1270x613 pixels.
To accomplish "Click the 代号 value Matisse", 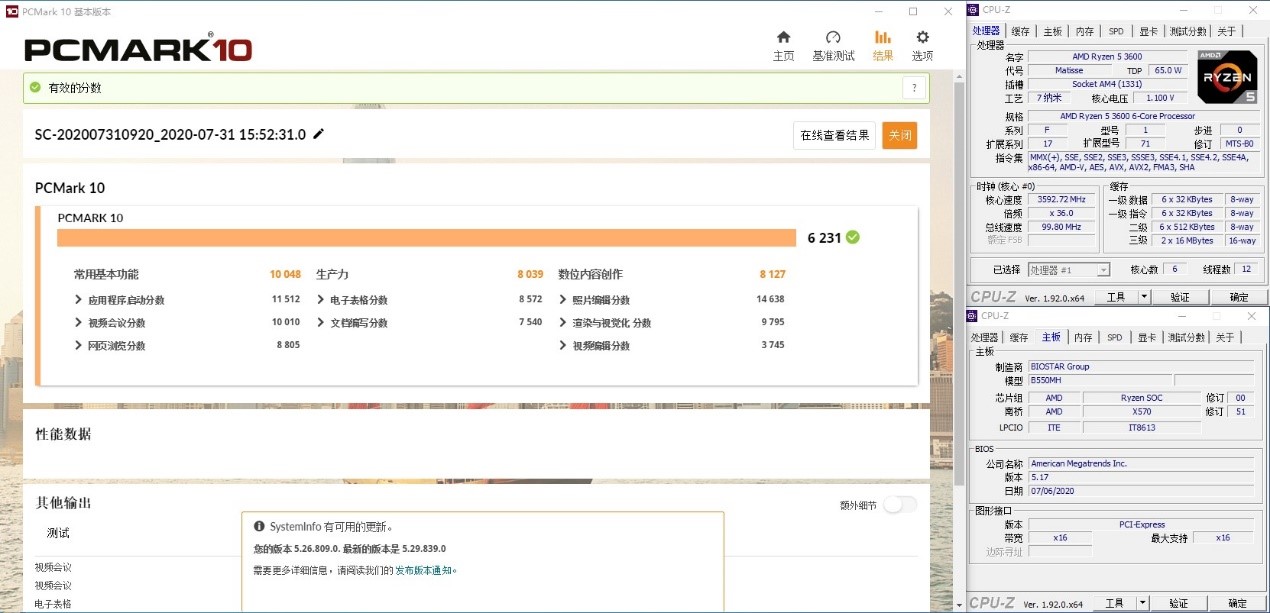I will click(x=1069, y=71).
